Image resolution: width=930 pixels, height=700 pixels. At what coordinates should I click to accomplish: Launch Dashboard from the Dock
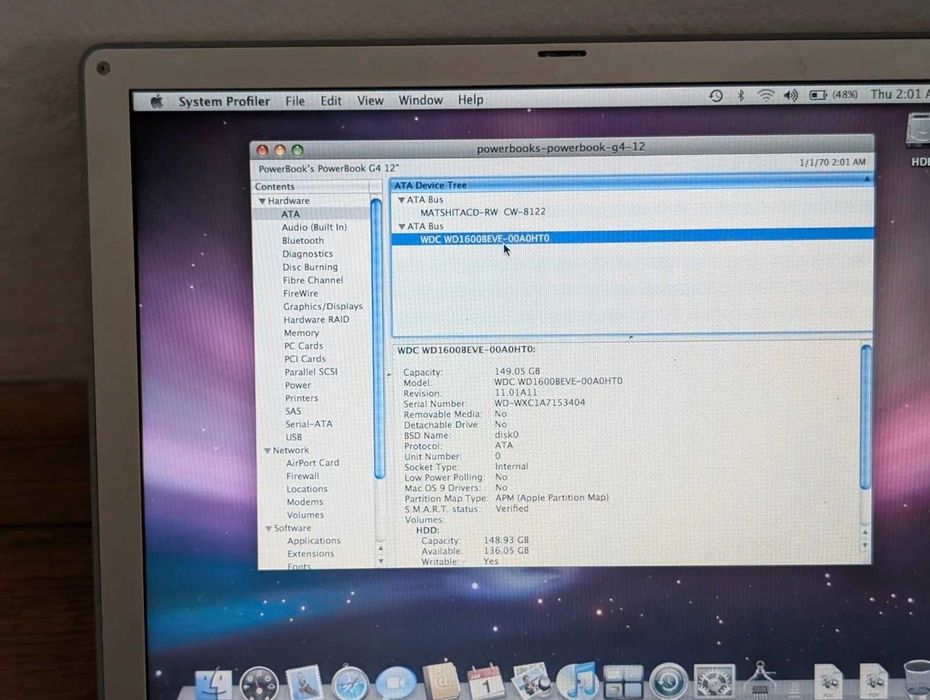(259, 684)
